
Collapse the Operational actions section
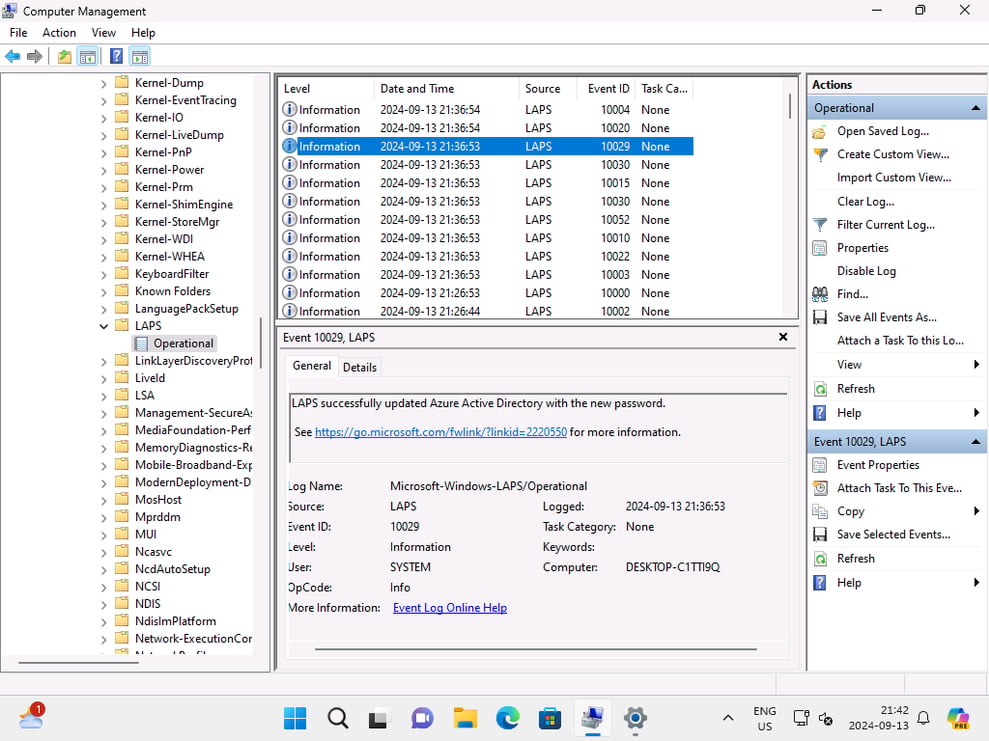click(975, 108)
